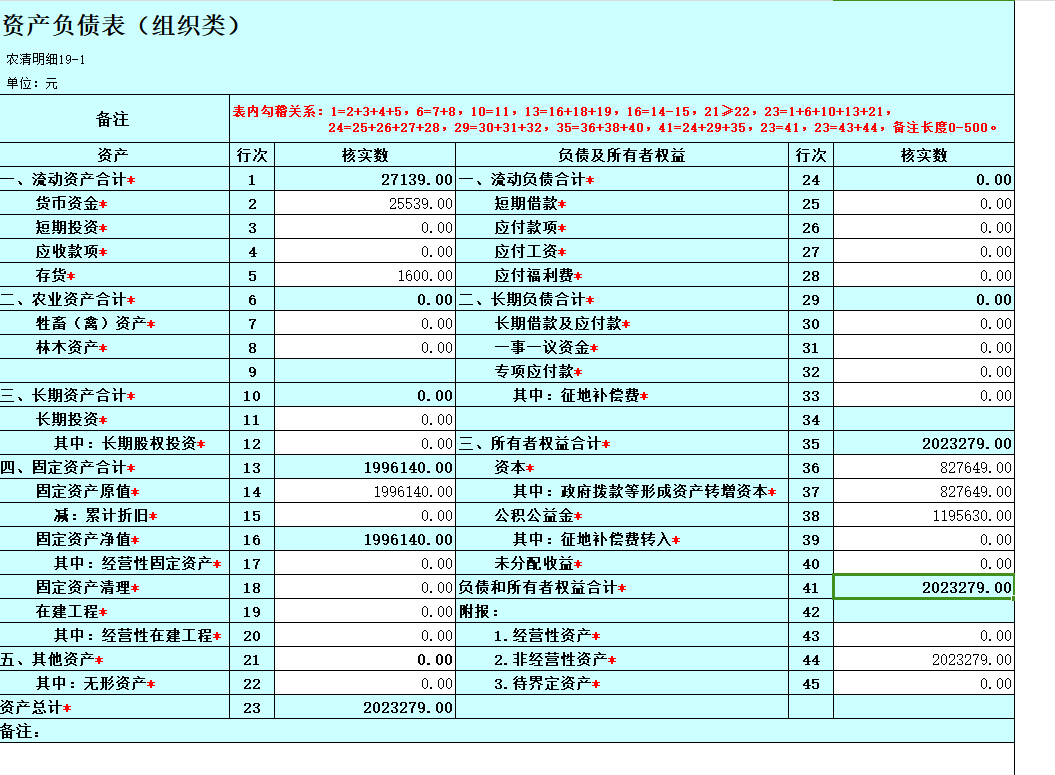The image size is (1055, 775).
Task: Click the red 表内勾稽关系 formula text
Action: pyautogui.click(x=614, y=119)
